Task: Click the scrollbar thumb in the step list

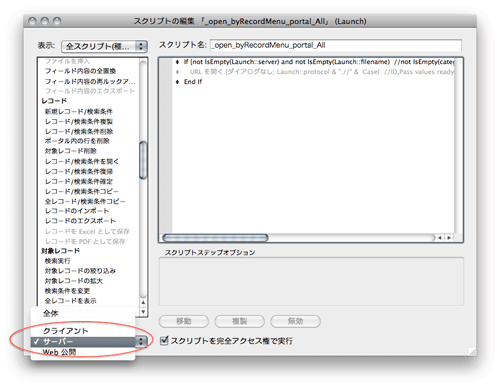Action: pyautogui.click(x=143, y=160)
